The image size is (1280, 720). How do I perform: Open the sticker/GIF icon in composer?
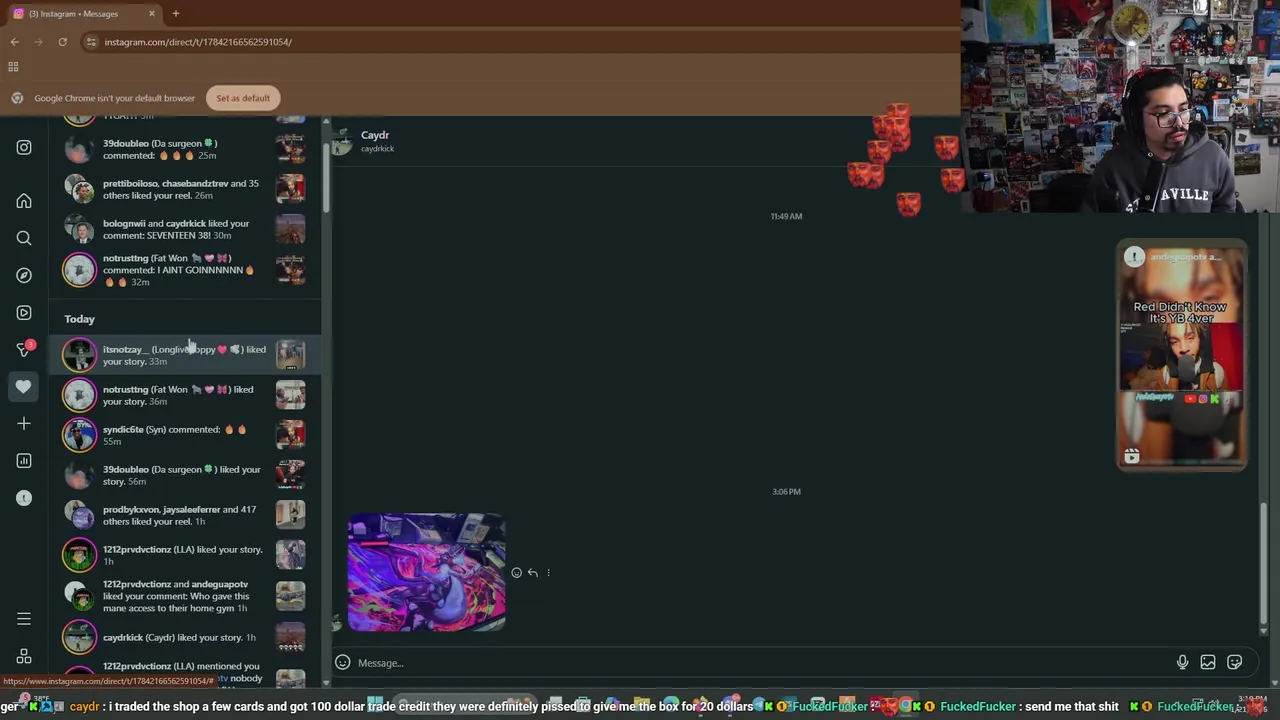tap(1234, 662)
